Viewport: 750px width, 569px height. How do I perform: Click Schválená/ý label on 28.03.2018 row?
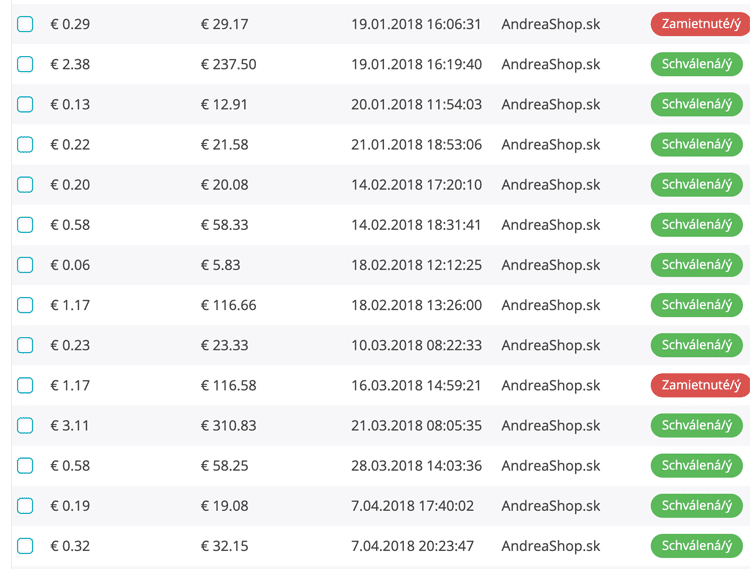[696, 465]
